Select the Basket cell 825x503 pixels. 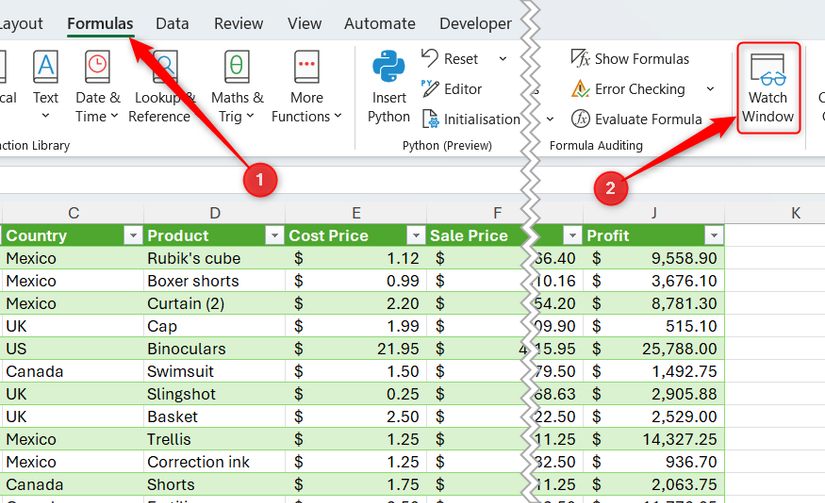point(215,417)
